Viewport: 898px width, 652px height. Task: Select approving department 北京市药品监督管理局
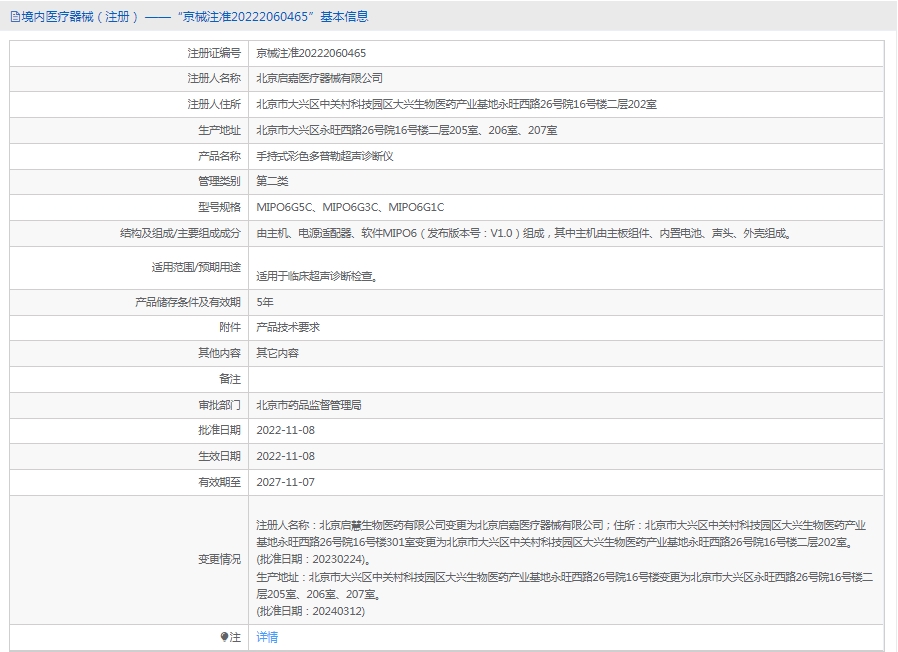309,405
